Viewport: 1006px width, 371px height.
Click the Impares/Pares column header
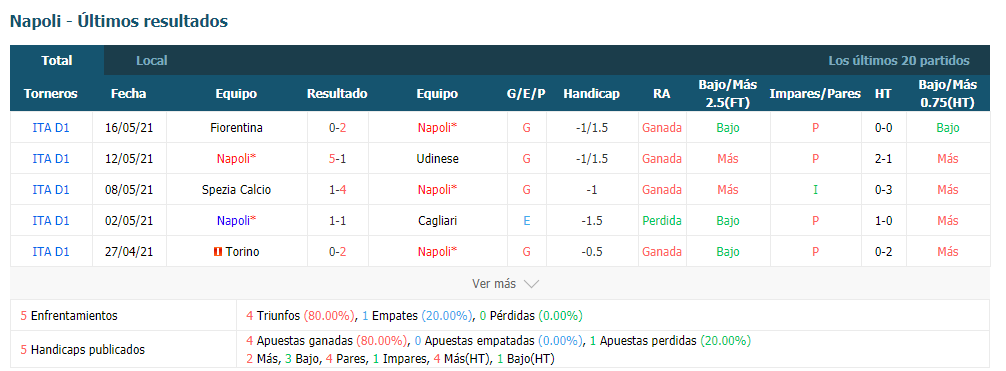(815, 94)
